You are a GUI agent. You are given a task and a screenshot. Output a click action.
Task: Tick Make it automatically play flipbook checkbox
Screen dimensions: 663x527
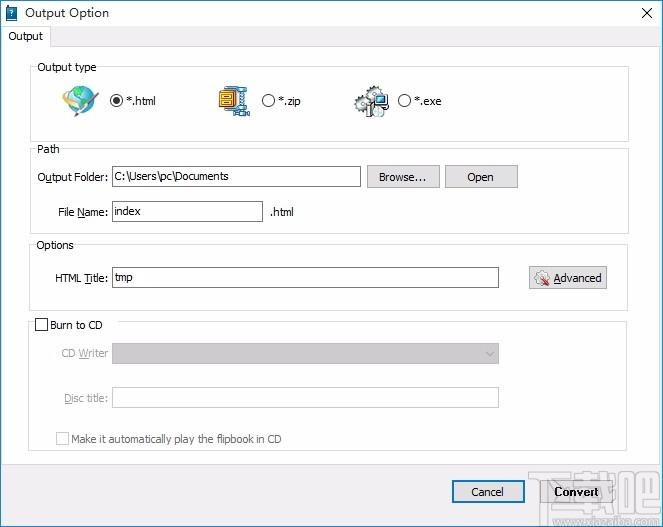point(62,439)
